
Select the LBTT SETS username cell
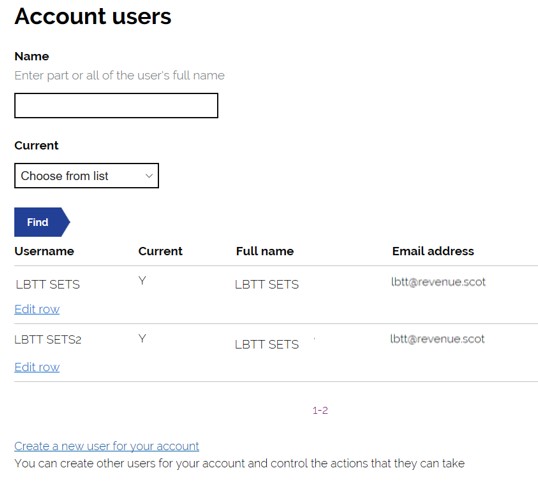click(48, 284)
